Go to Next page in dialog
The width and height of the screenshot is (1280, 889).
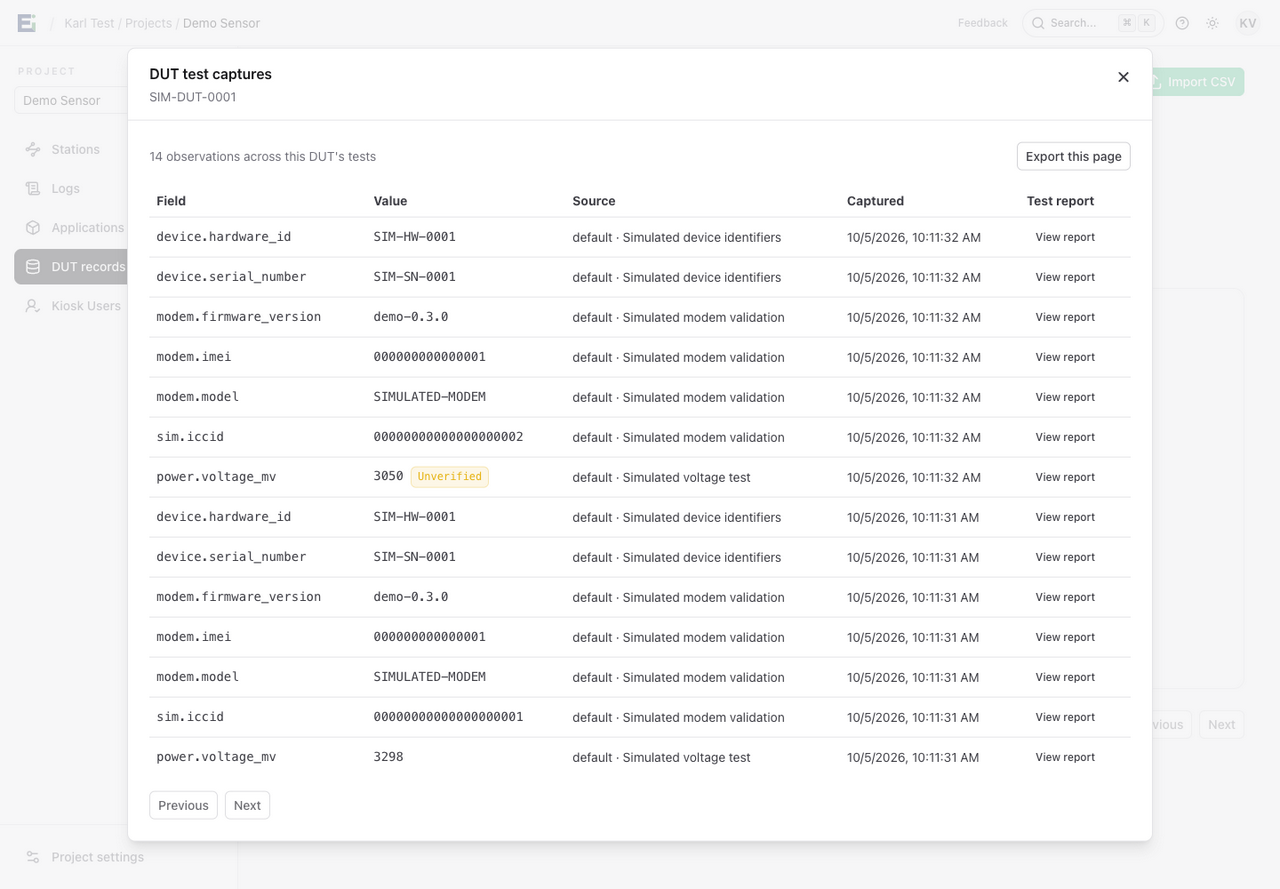[x=247, y=805]
